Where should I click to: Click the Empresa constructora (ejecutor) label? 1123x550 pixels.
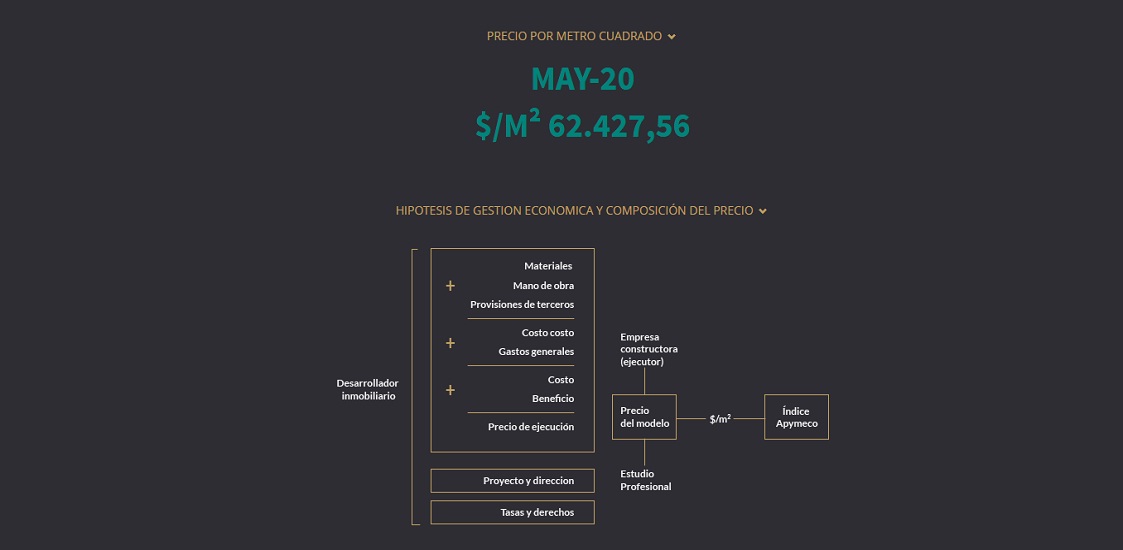649,349
